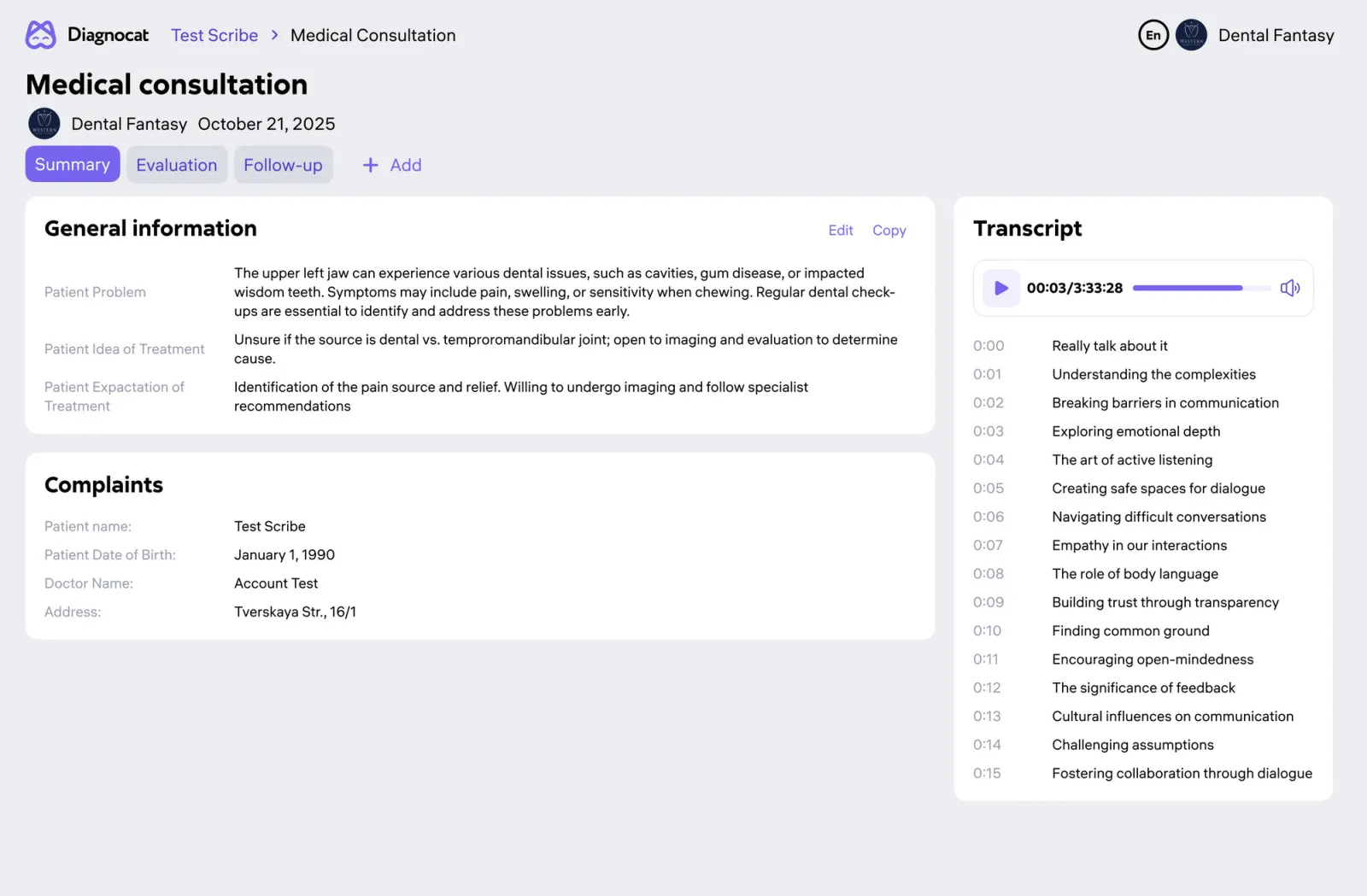Click the Medical Consultation breadcrumb
The width and height of the screenshot is (1367, 896).
tap(373, 35)
